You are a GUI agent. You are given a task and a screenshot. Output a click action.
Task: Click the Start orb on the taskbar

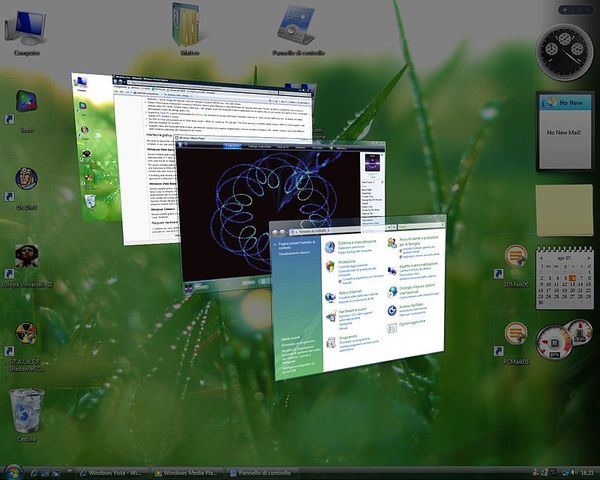click(13, 472)
